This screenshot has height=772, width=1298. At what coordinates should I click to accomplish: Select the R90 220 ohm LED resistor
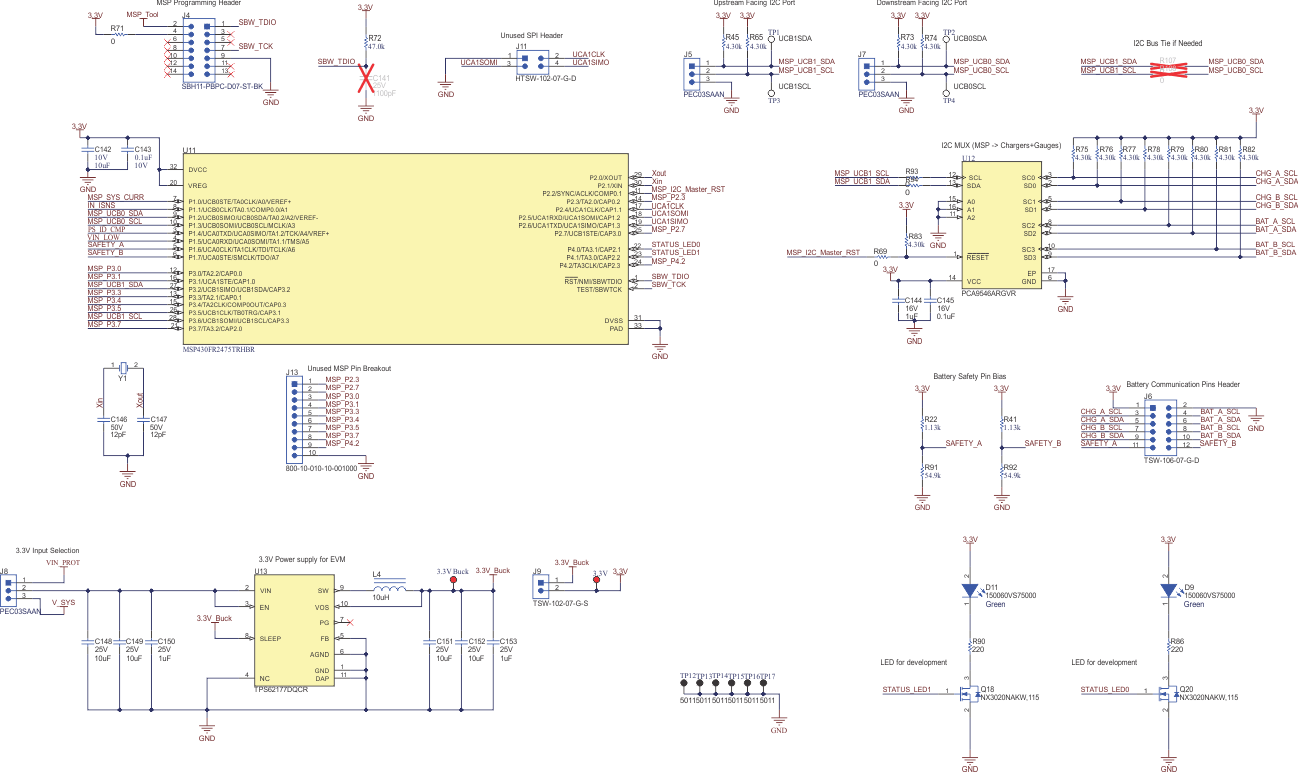click(969, 646)
